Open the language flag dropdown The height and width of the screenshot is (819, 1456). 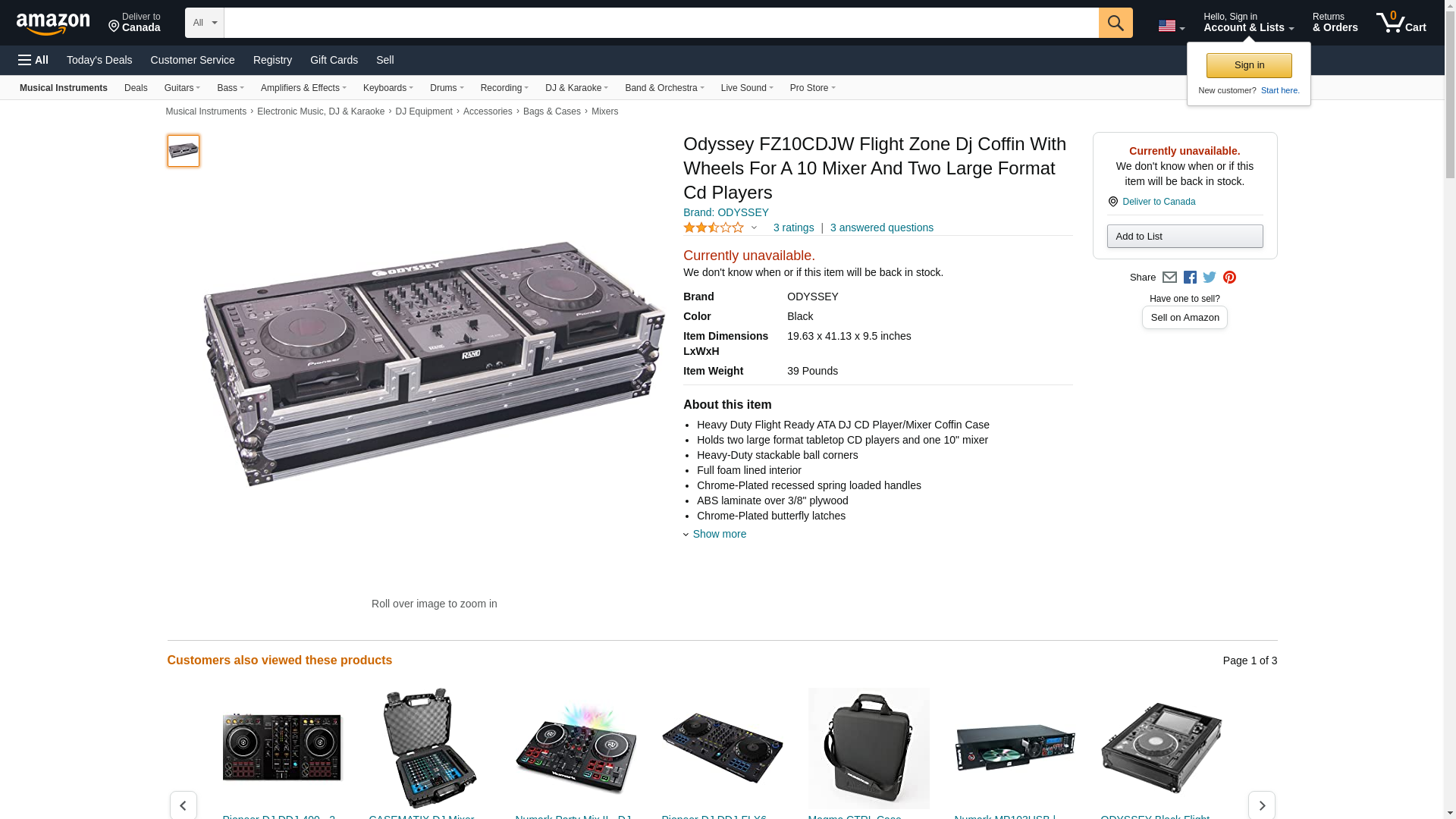tap(1171, 26)
